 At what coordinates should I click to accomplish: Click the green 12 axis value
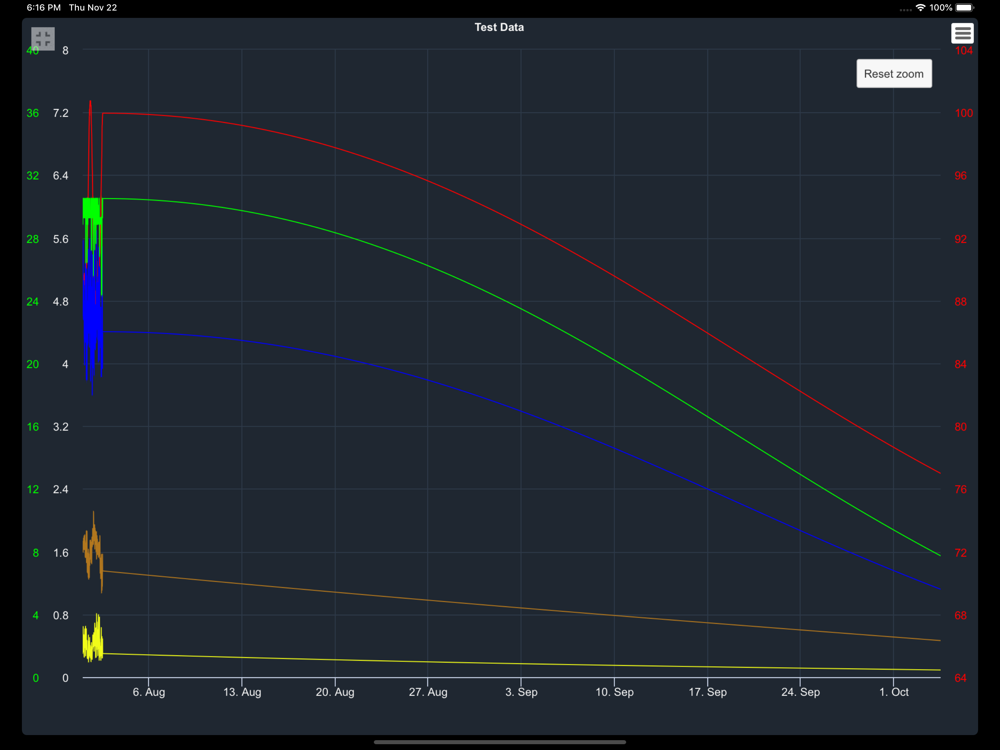33,489
